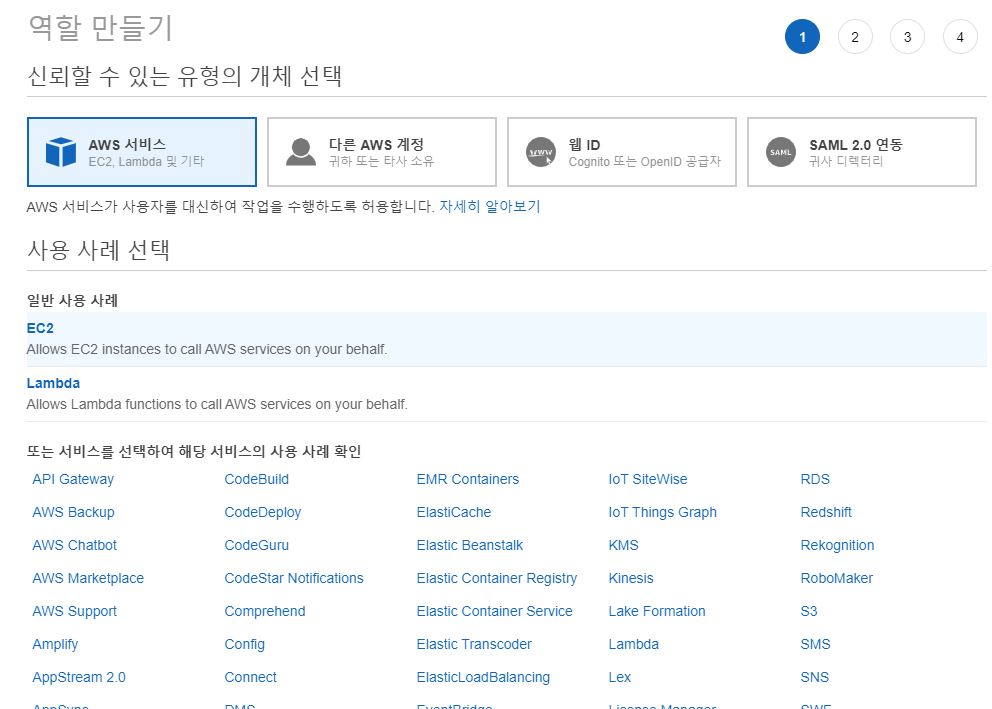Open CodeDeploy service link
The height and width of the screenshot is (709, 992).
(263, 512)
